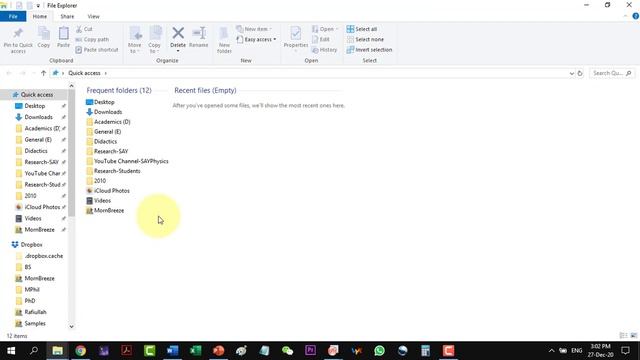This screenshot has width=640, height=360.
Task: Open Quick Access Toolbar customize dropdown
Action: click(x=38, y=6)
